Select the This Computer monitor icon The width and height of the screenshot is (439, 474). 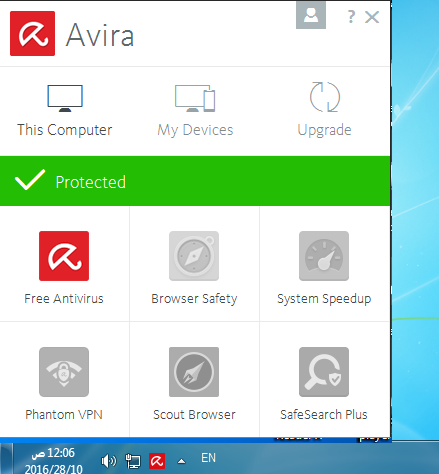65,98
